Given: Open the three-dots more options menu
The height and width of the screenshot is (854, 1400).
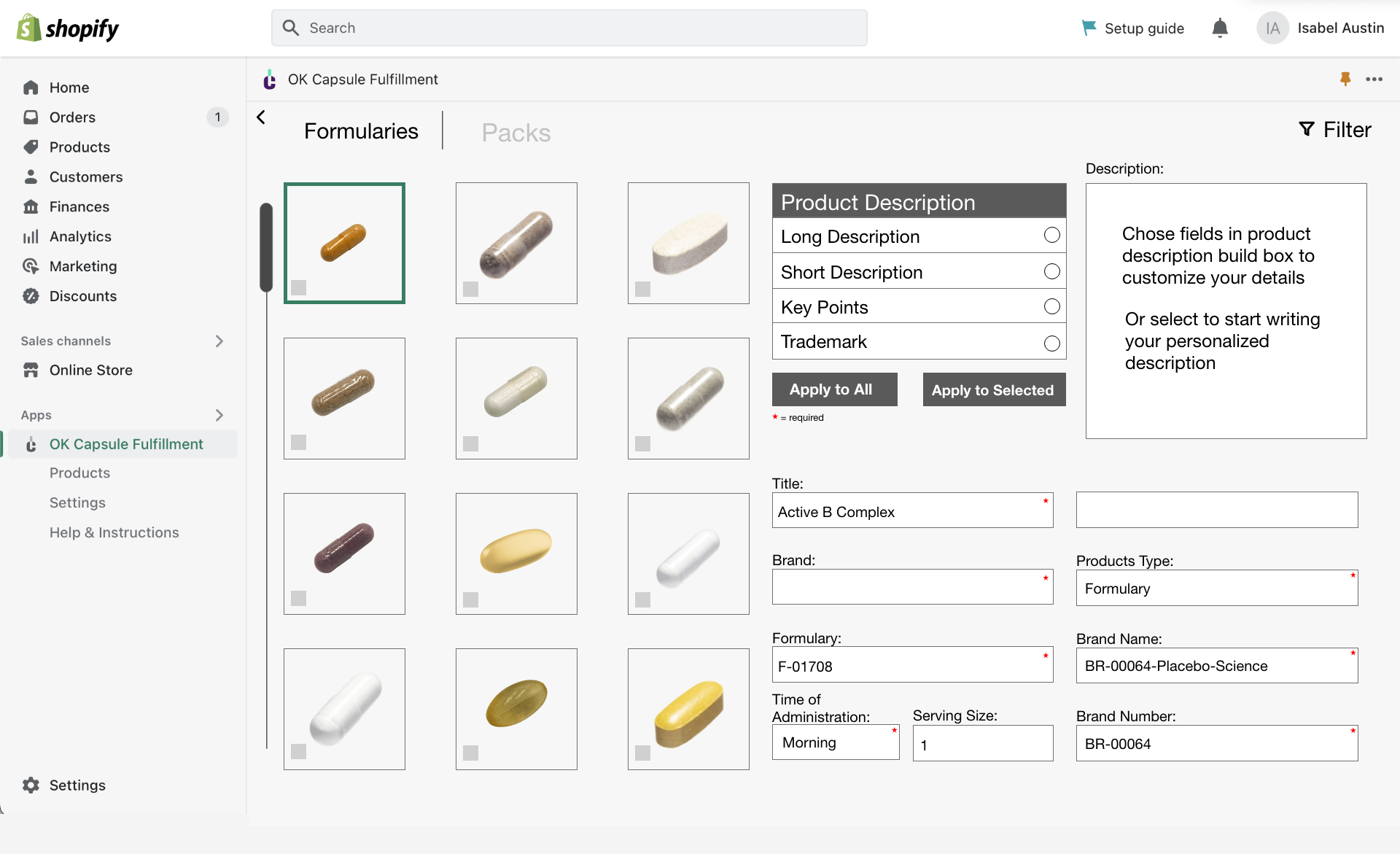Looking at the screenshot, I should (1374, 79).
